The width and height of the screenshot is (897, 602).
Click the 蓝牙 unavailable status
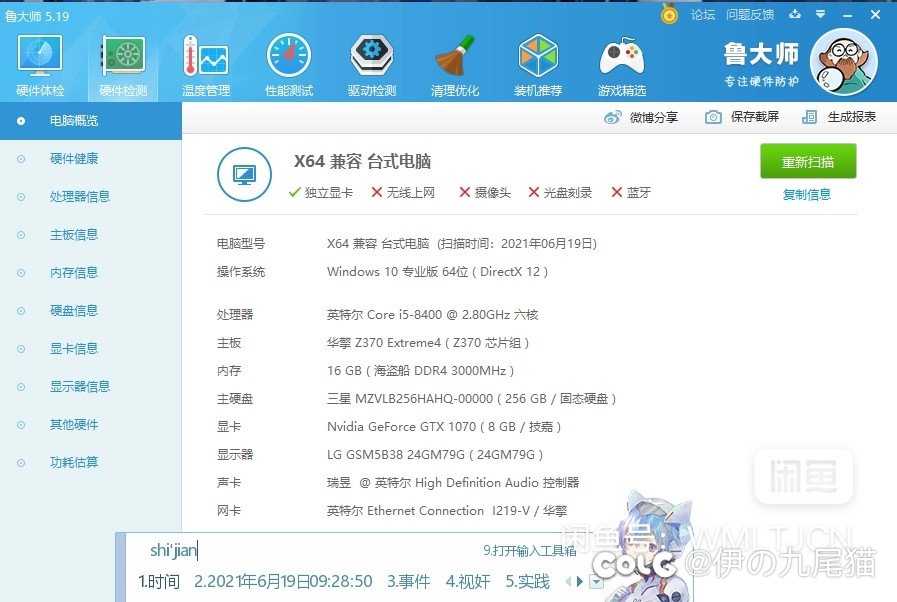coord(630,192)
